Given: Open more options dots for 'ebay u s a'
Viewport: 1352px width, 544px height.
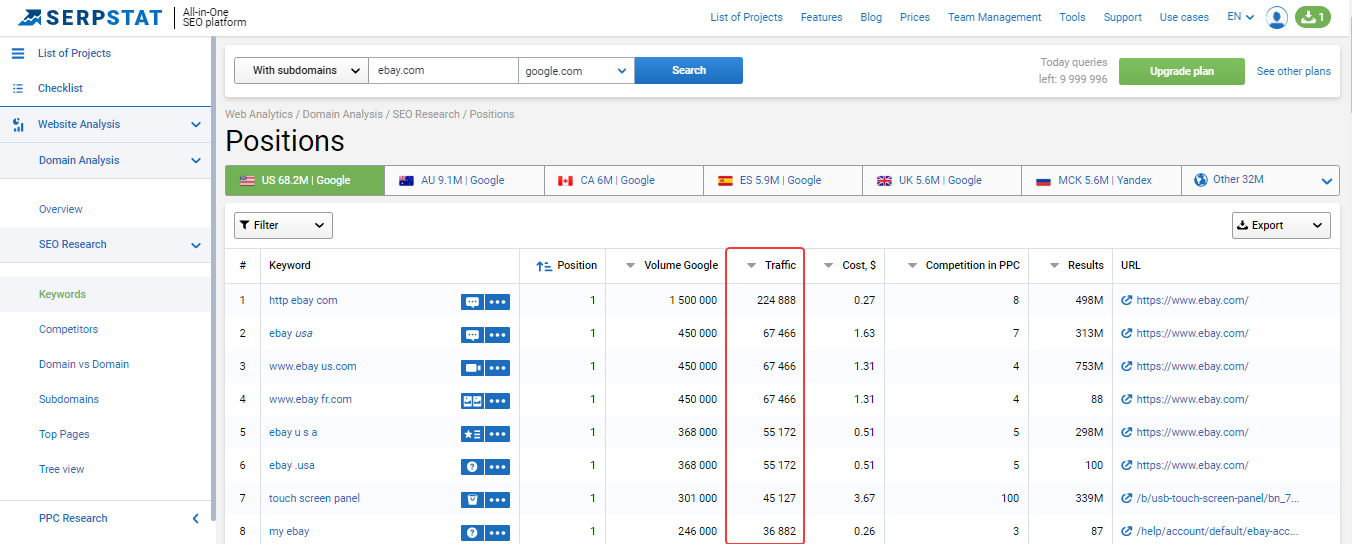Looking at the screenshot, I should click(498, 433).
